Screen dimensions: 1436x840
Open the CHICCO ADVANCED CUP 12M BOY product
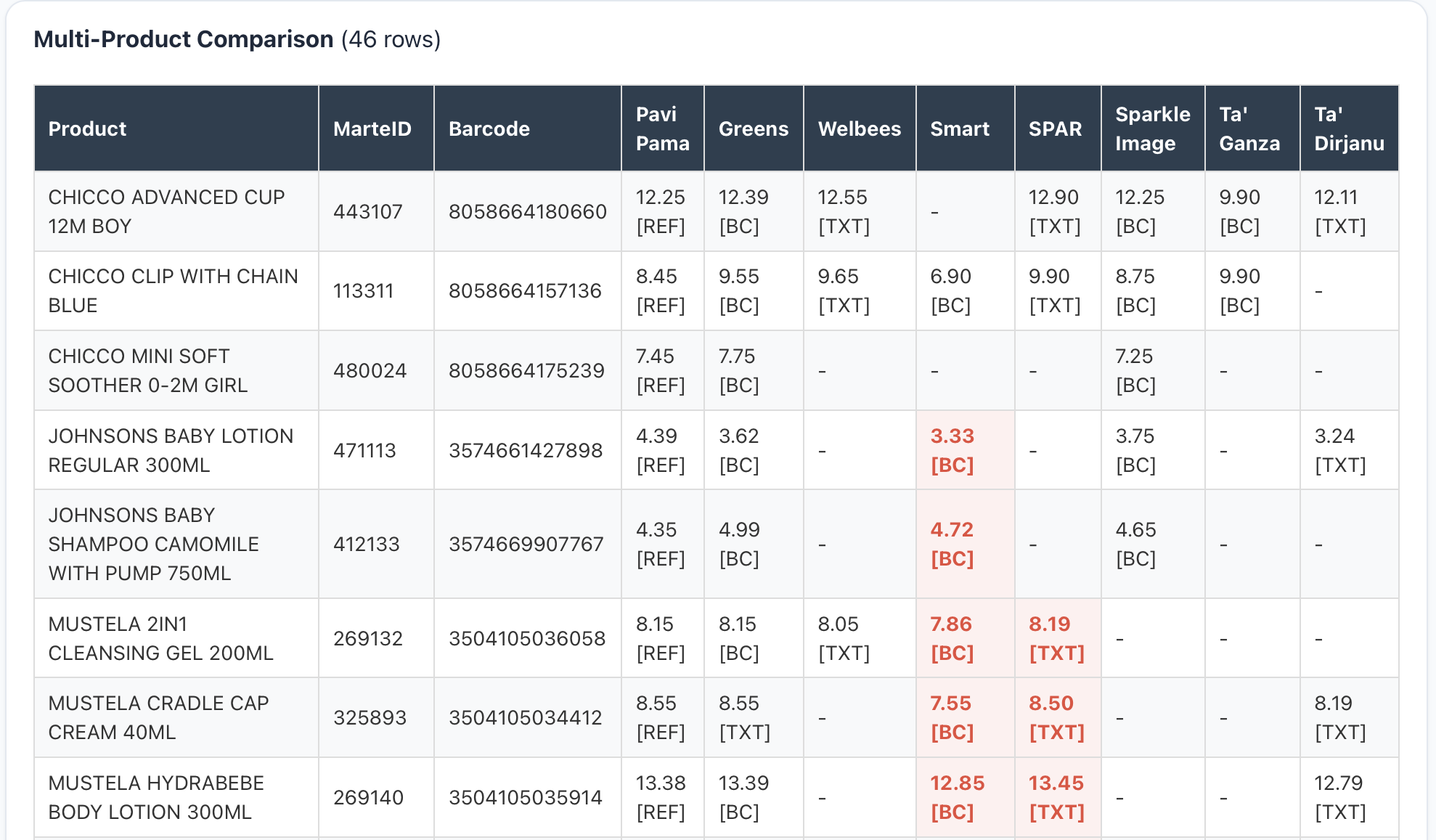pyautogui.click(x=166, y=211)
